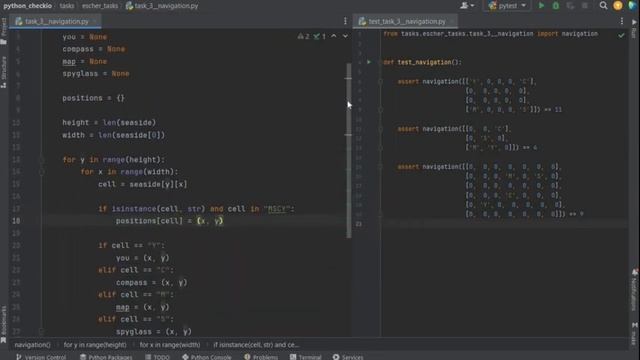Open the user account icon menu

point(467,6)
